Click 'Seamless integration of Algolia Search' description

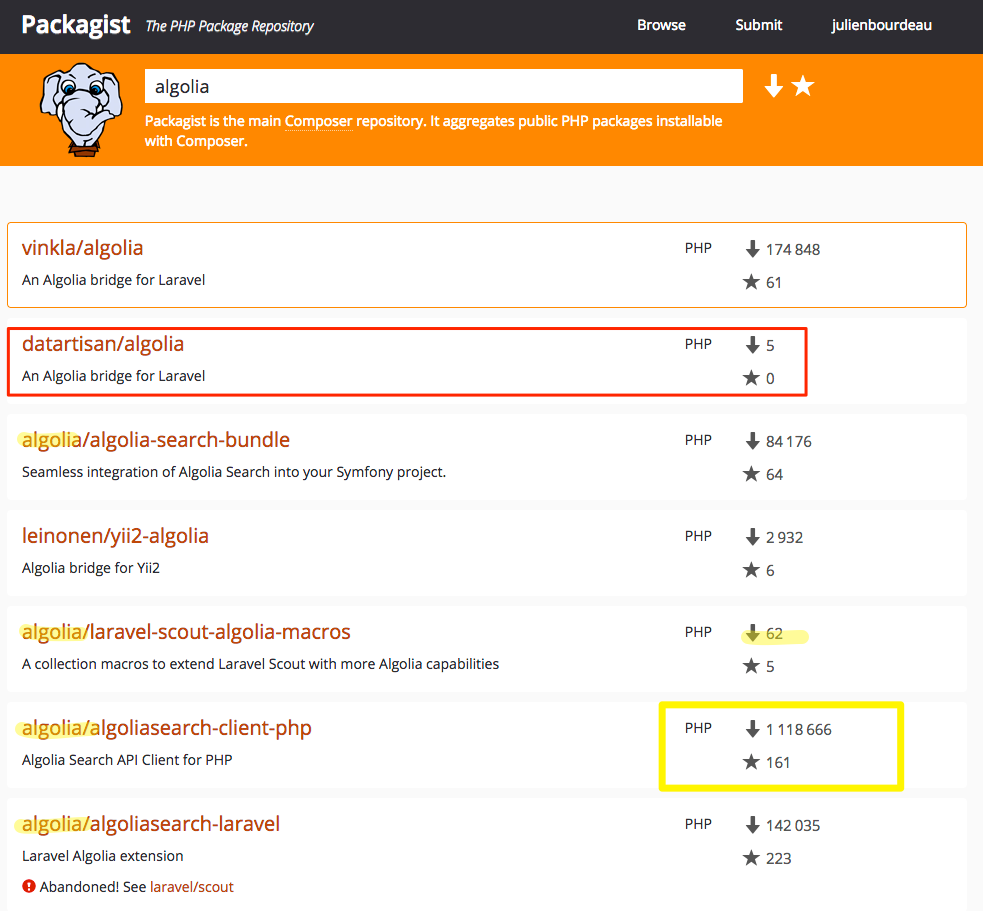[234, 471]
